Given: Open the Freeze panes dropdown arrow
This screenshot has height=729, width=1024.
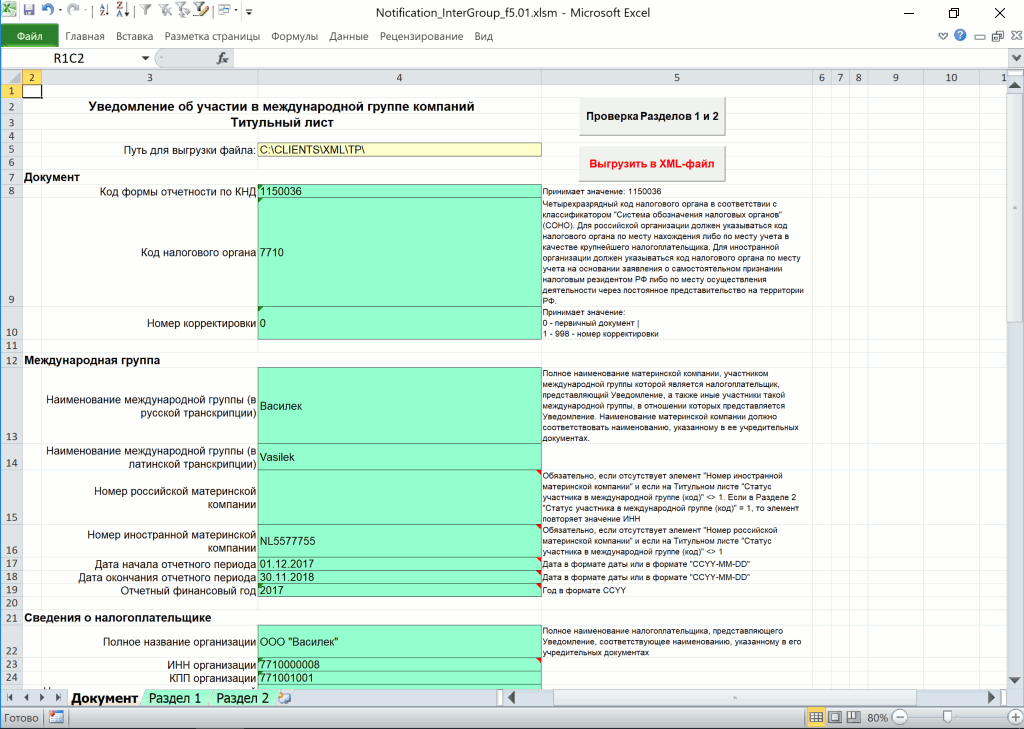Looking at the screenshot, I should click(x=236, y=11).
